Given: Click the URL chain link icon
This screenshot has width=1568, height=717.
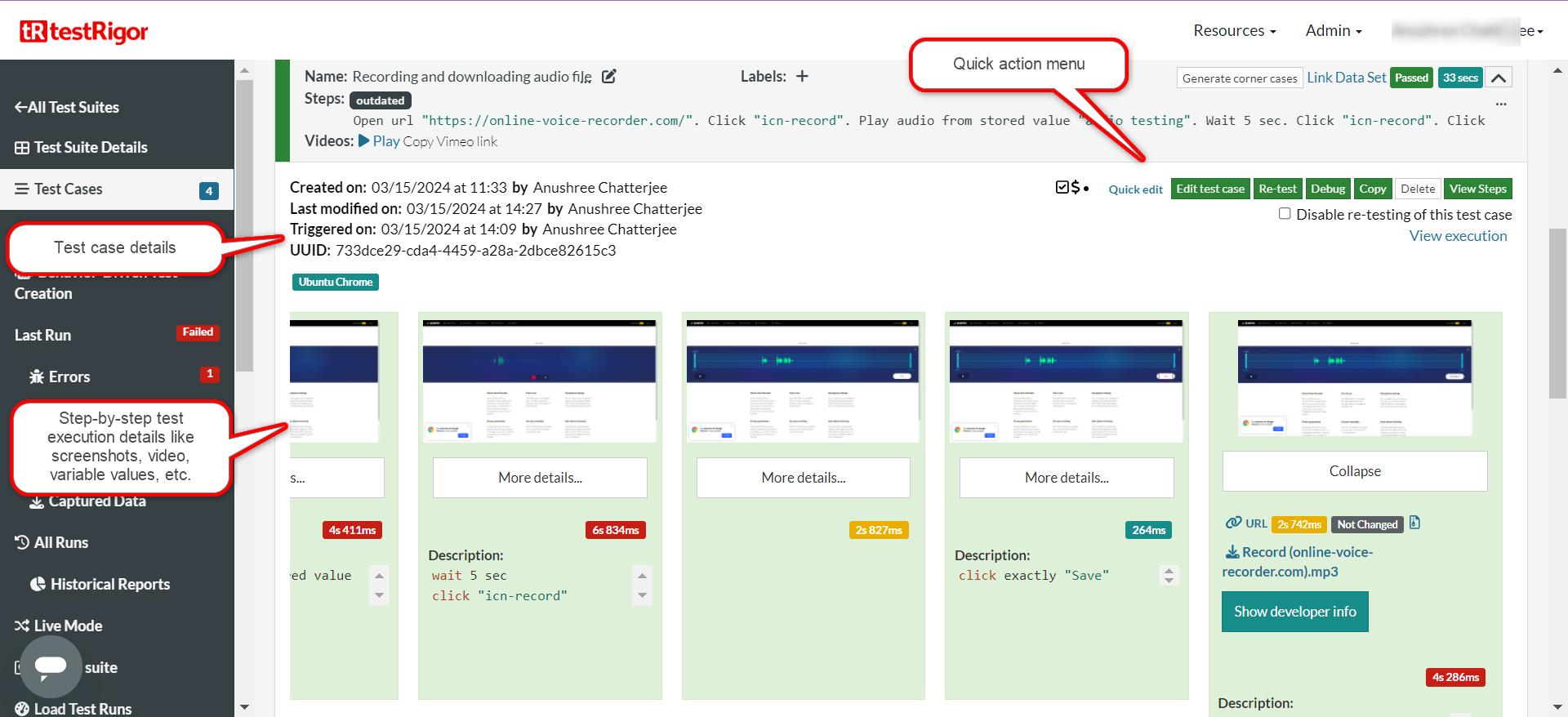Looking at the screenshot, I should click(x=1233, y=523).
